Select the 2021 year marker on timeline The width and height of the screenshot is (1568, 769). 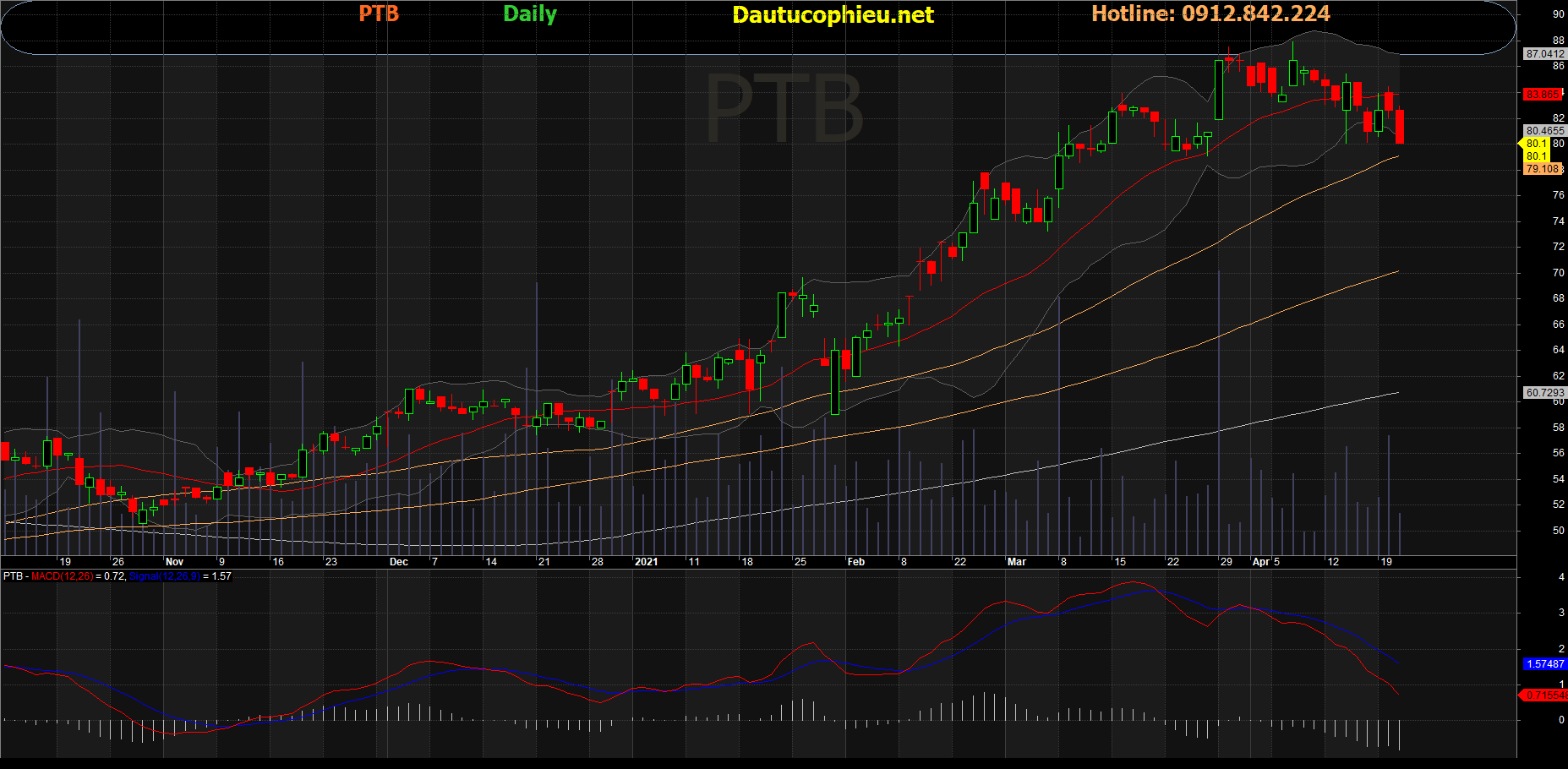point(646,562)
